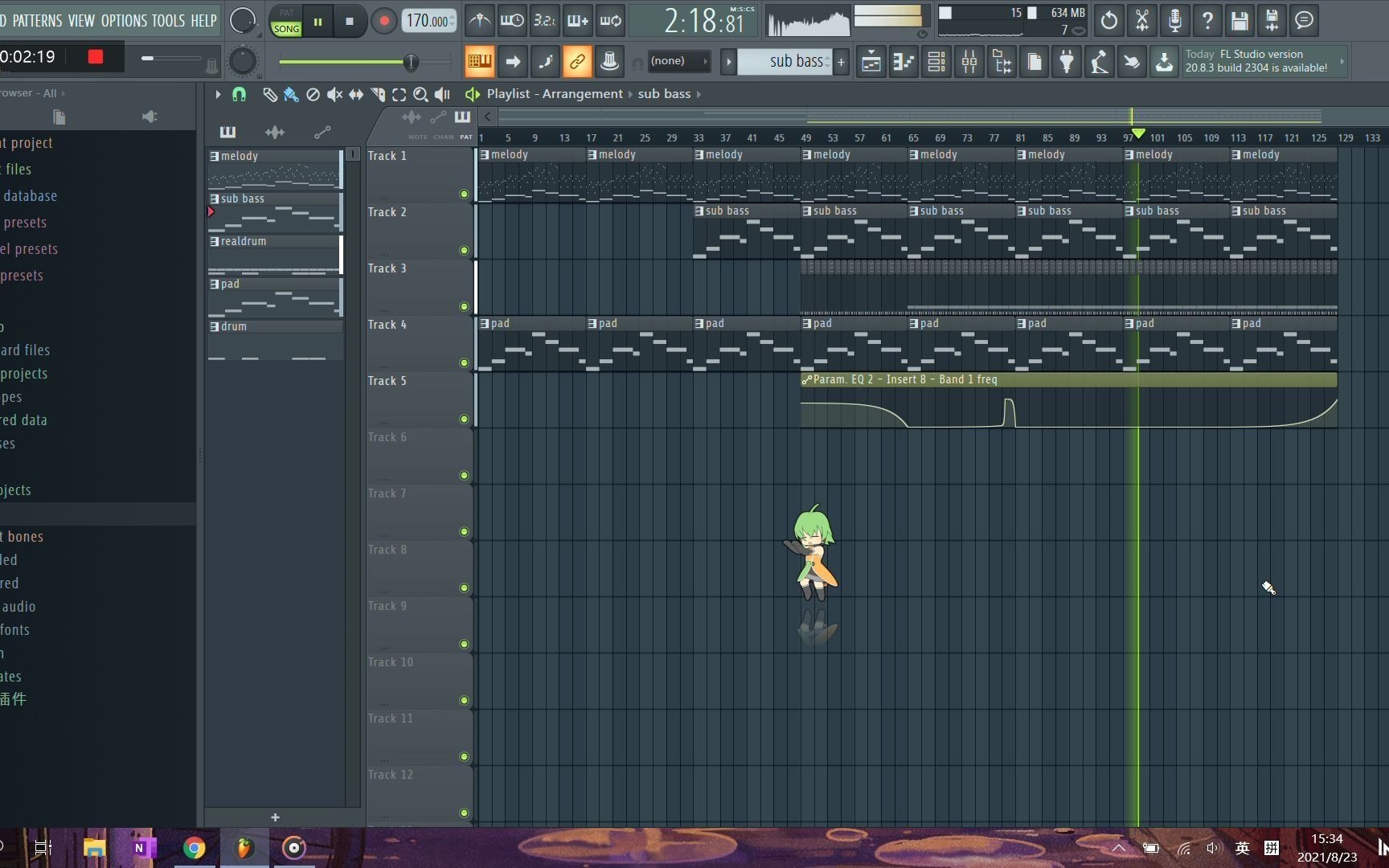Render as audio file icon
The image size is (1389, 868).
tap(1272, 21)
